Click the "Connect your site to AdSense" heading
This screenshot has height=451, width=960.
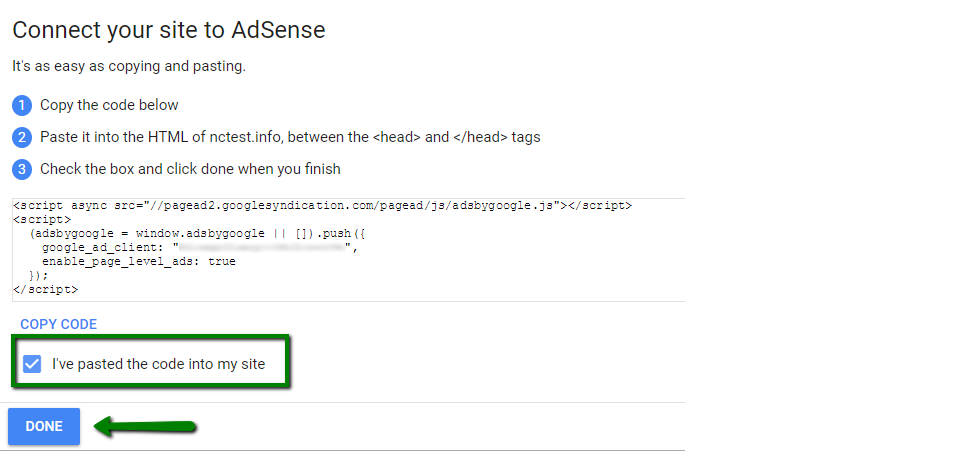pos(169,30)
